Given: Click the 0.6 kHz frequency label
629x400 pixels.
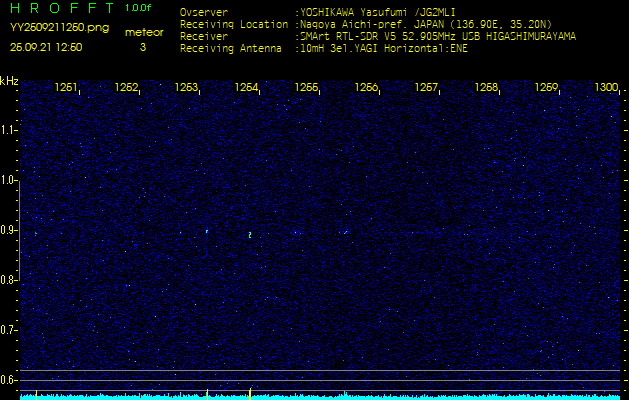Looking at the screenshot, I should [9, 379].
